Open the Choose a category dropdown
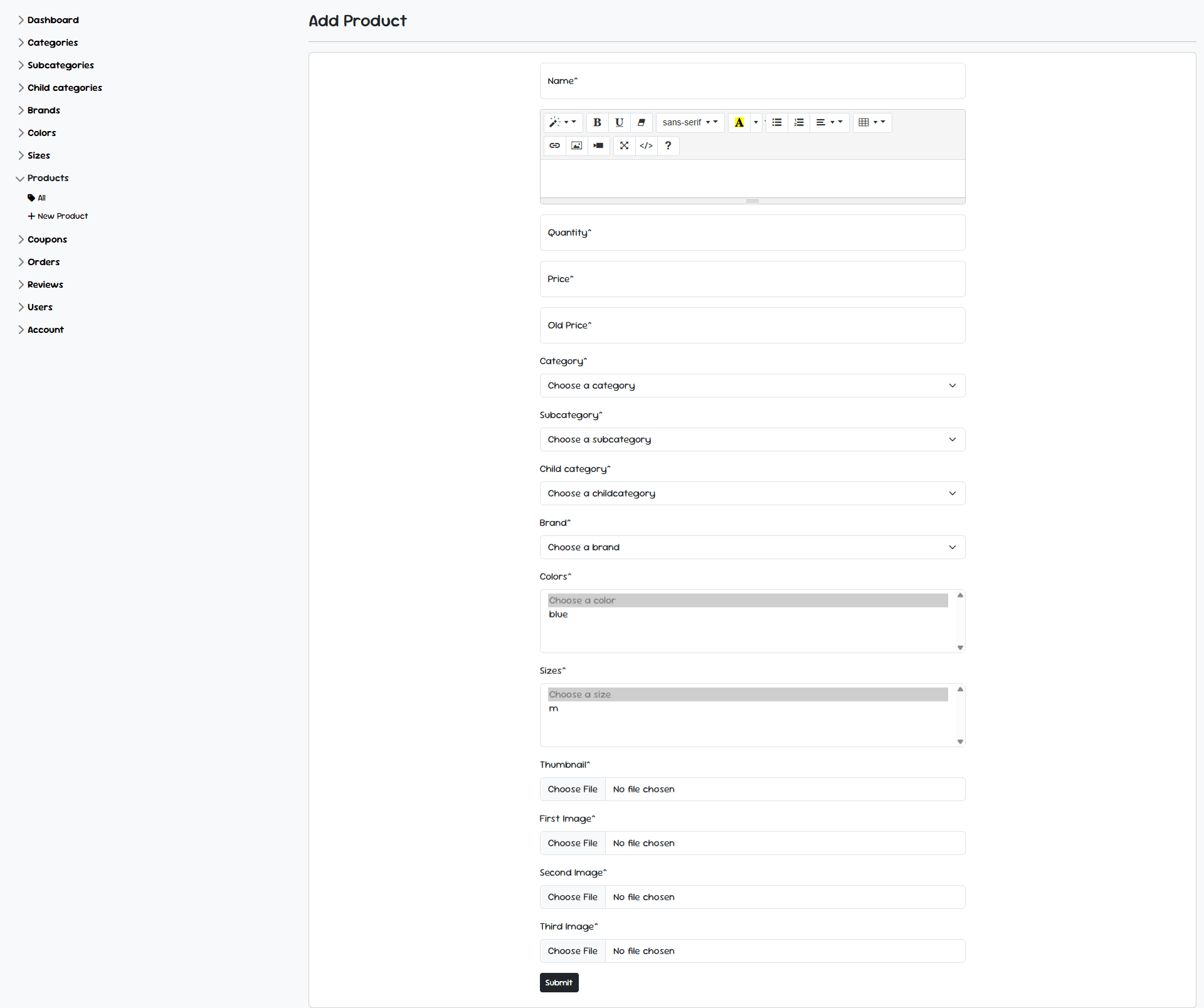This screenshot has height=1008, width=1204. tap(752, 385)
